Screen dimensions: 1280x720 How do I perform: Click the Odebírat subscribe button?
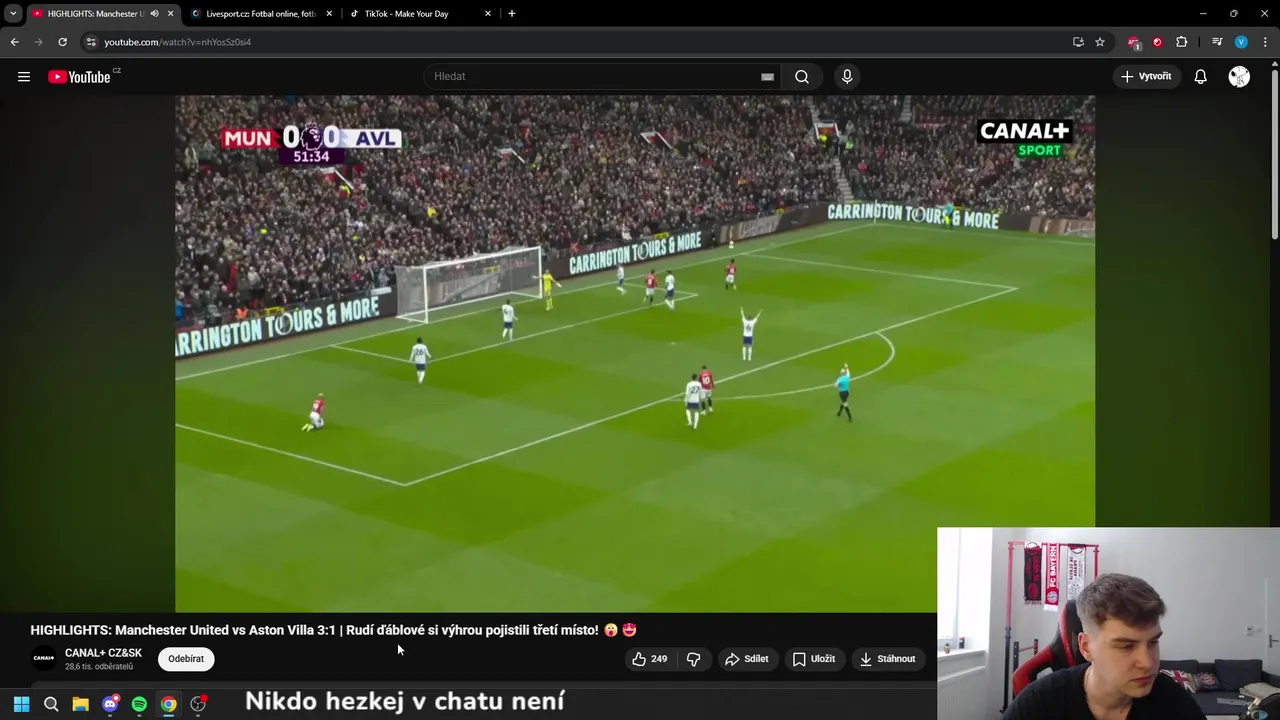(186, 659)
